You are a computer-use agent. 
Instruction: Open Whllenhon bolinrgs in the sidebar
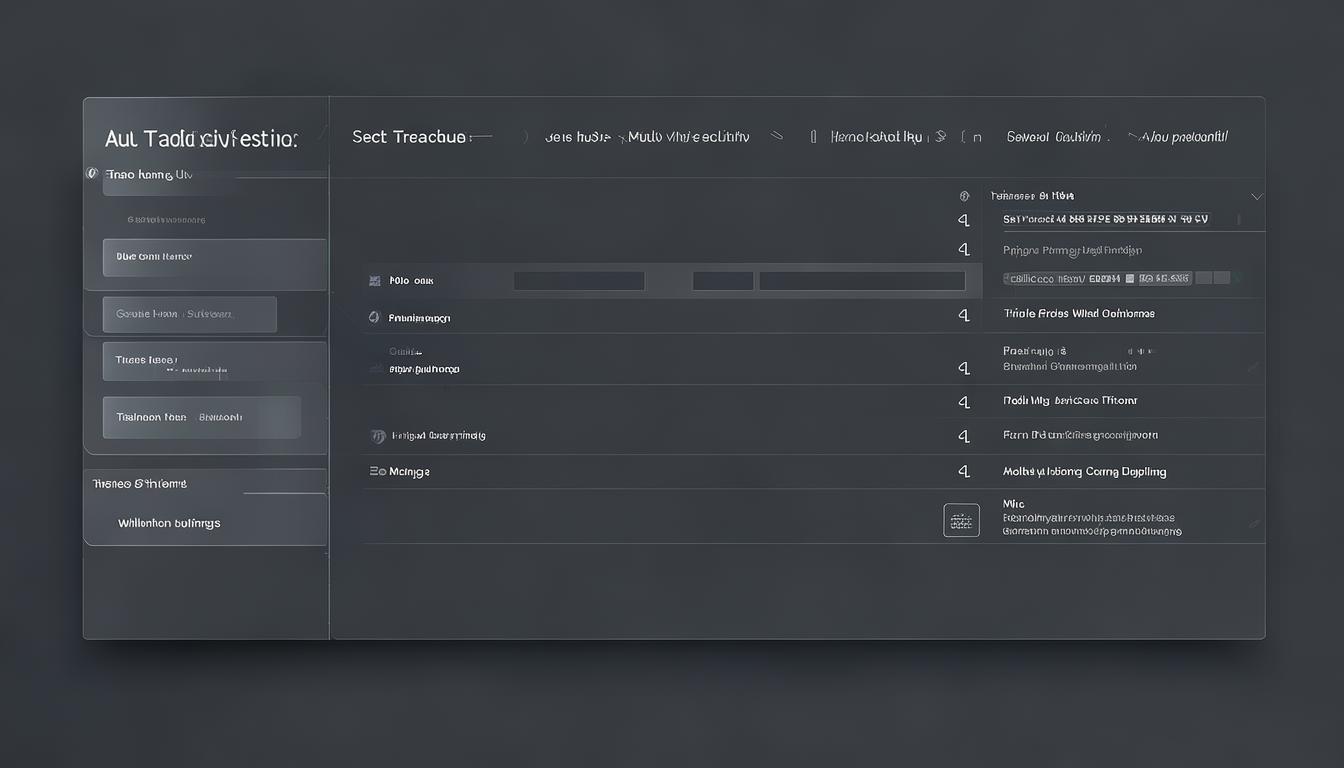tap(169, 523)
